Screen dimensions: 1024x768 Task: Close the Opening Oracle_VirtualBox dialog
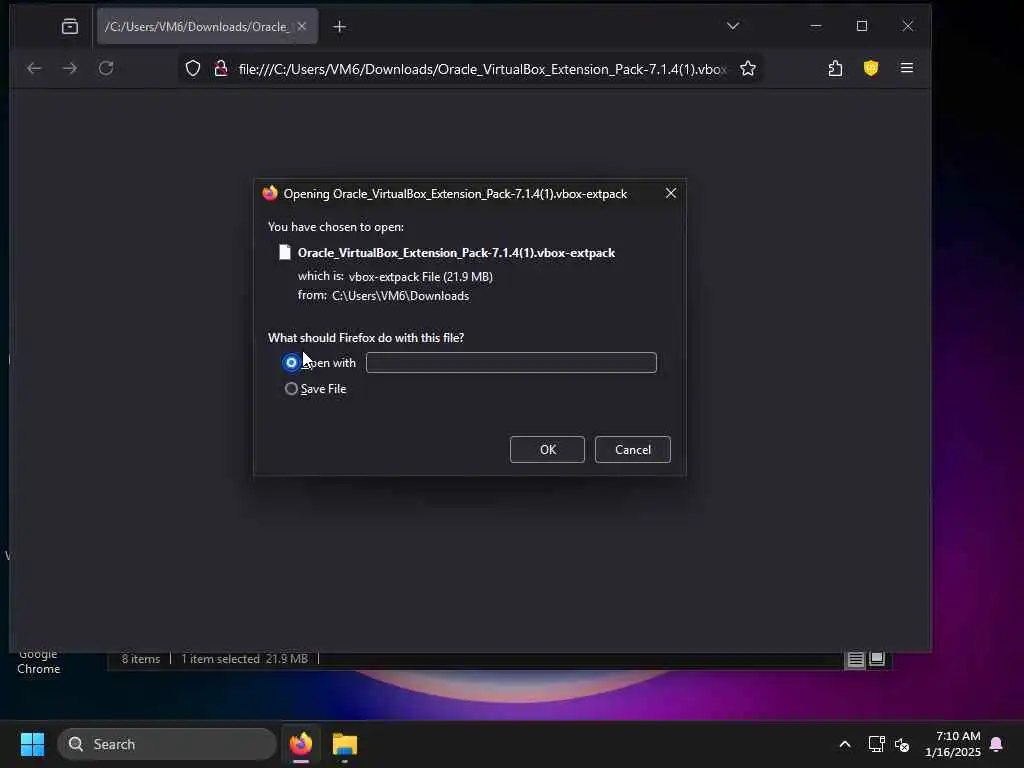pyautogui.click(x=671, y=193)
